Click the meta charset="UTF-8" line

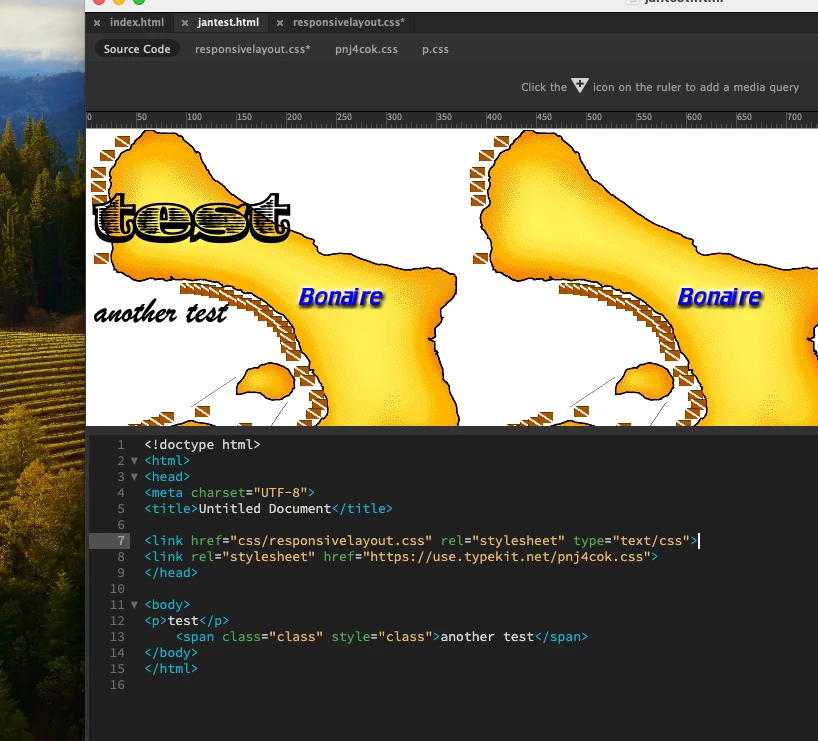point(230,493)
